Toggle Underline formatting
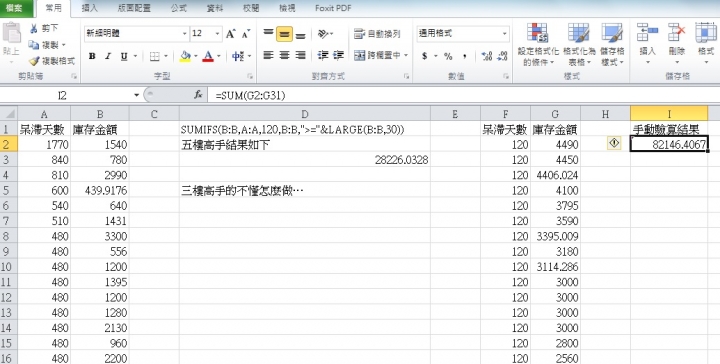 tap(124, 56)
